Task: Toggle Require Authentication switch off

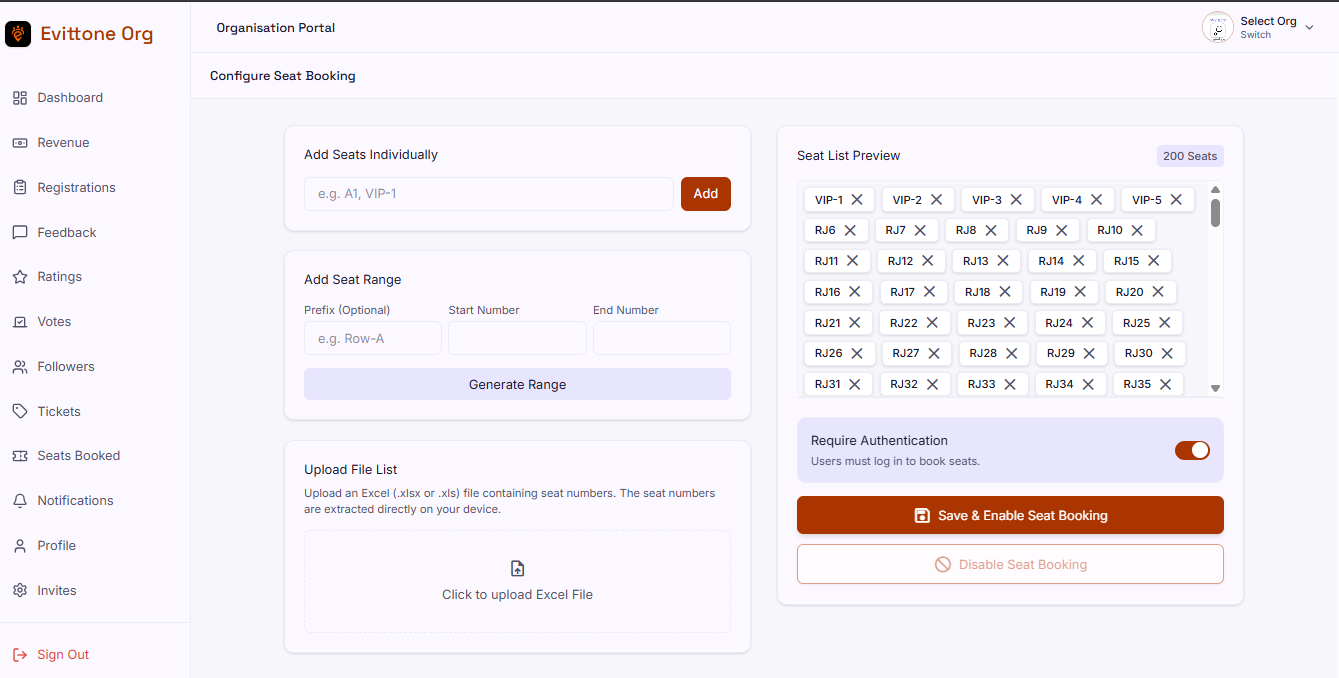Action: tap(1192, 450)
